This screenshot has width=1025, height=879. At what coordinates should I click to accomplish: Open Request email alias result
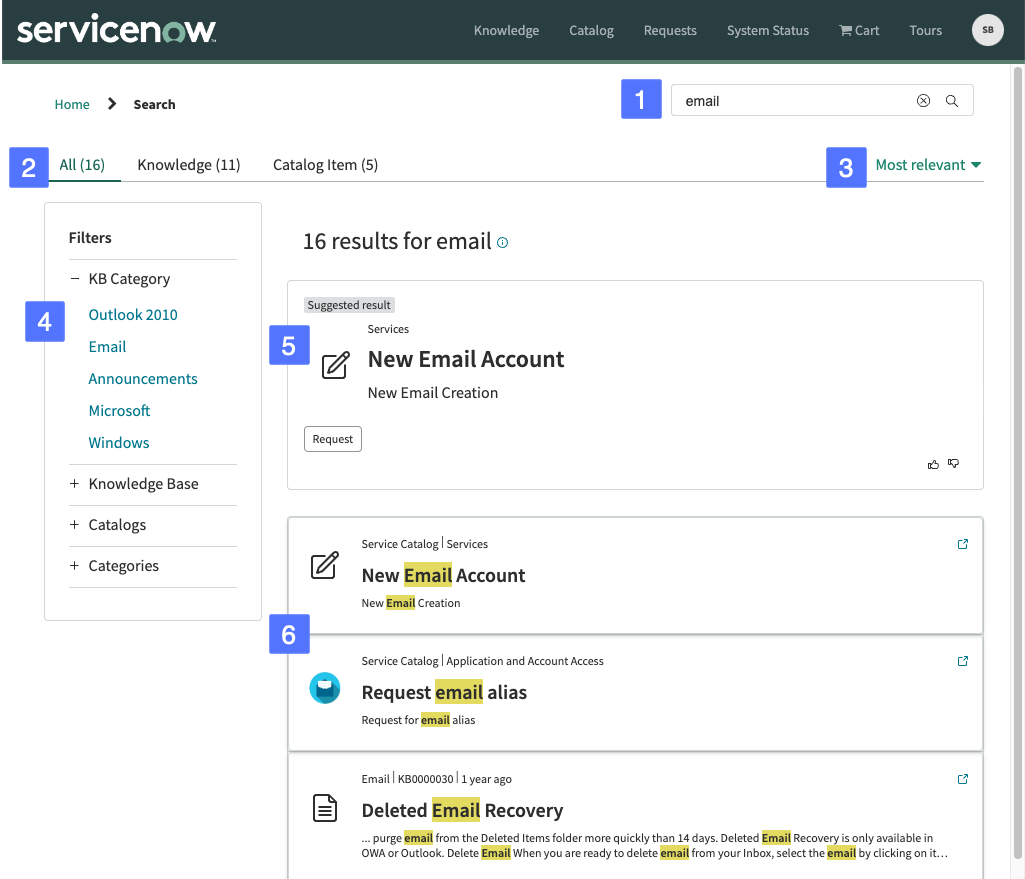[x=444, y=692]
